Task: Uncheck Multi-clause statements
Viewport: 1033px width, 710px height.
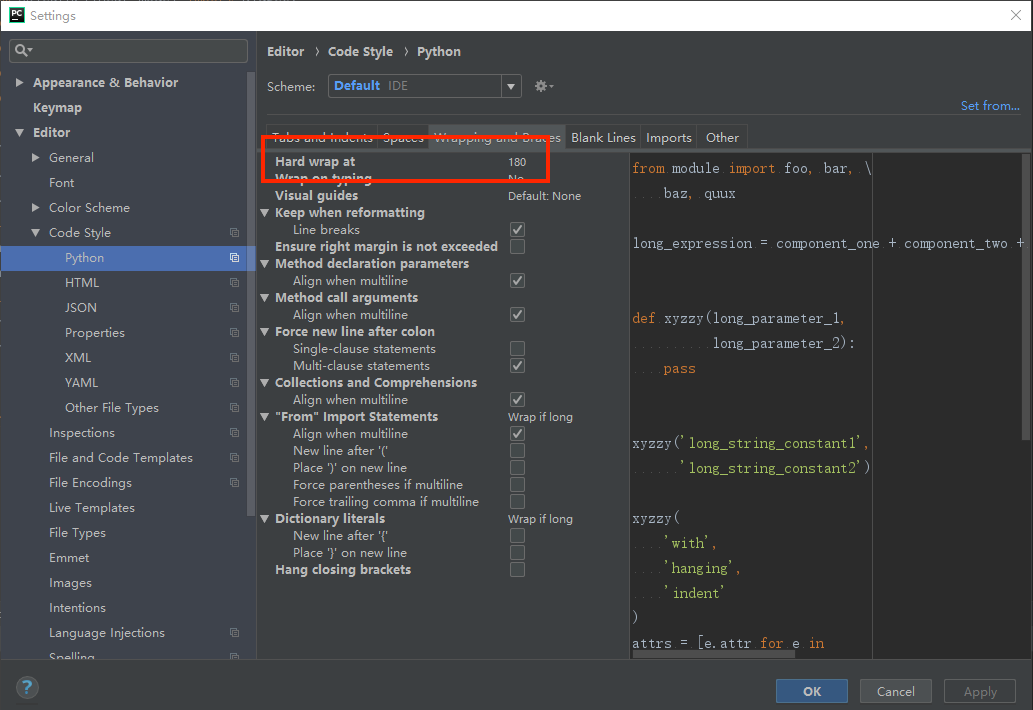Action: 517,364
